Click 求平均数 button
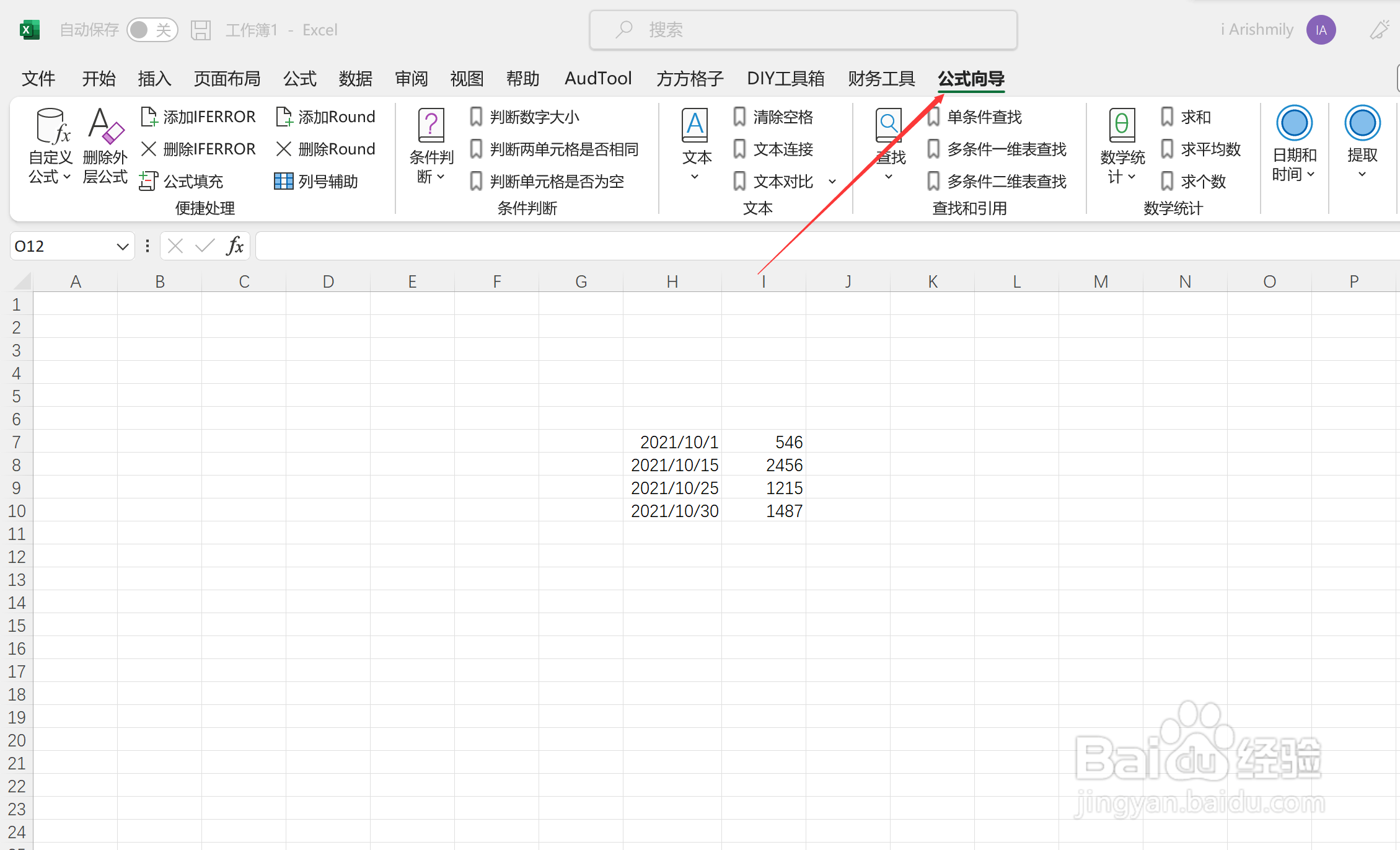 point(1200,149)
